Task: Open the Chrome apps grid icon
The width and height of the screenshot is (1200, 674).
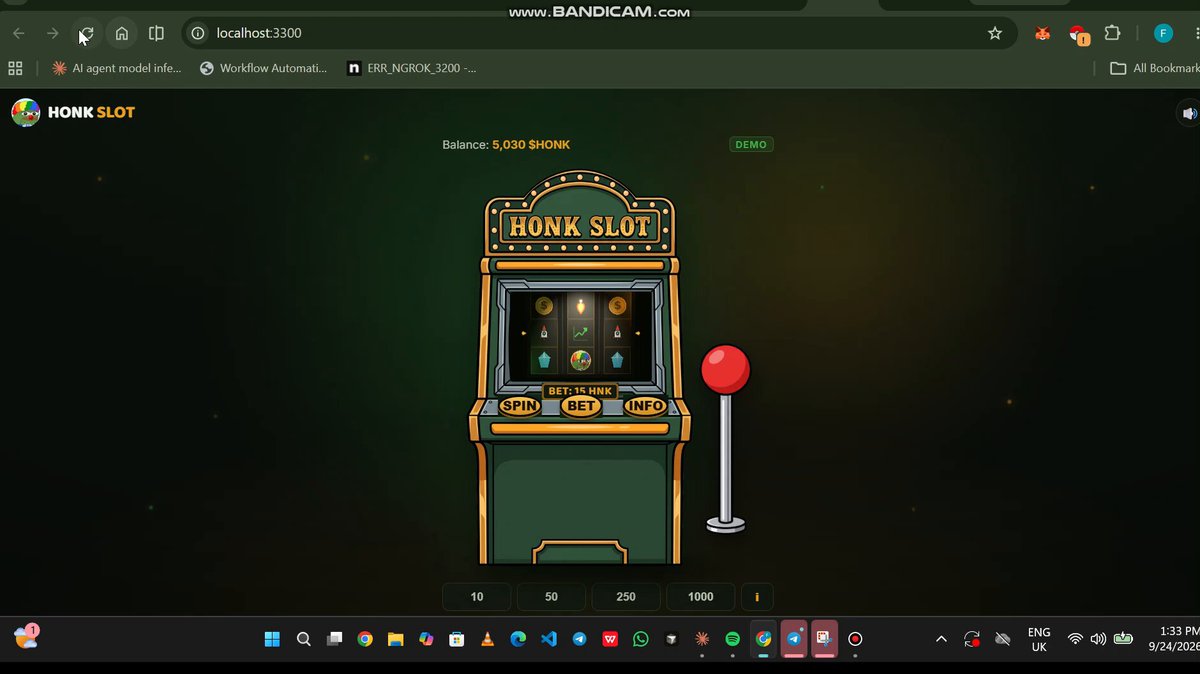Action: click(15, 68)
